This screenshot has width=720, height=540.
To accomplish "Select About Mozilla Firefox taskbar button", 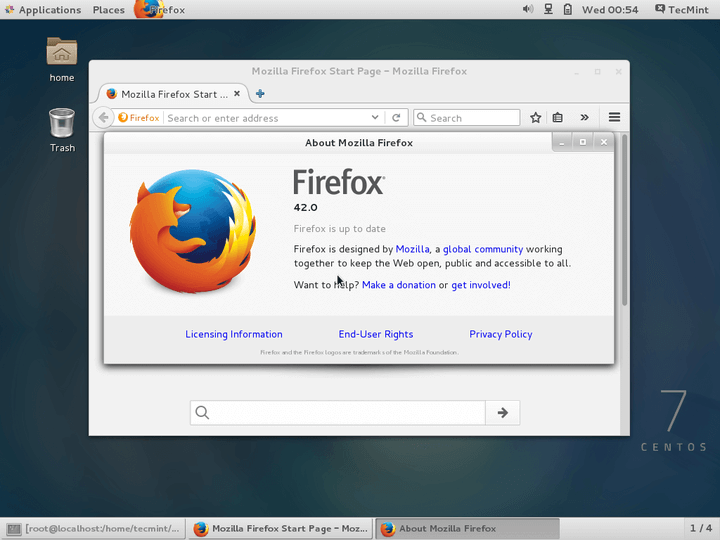I will click(x=467, y=529).
